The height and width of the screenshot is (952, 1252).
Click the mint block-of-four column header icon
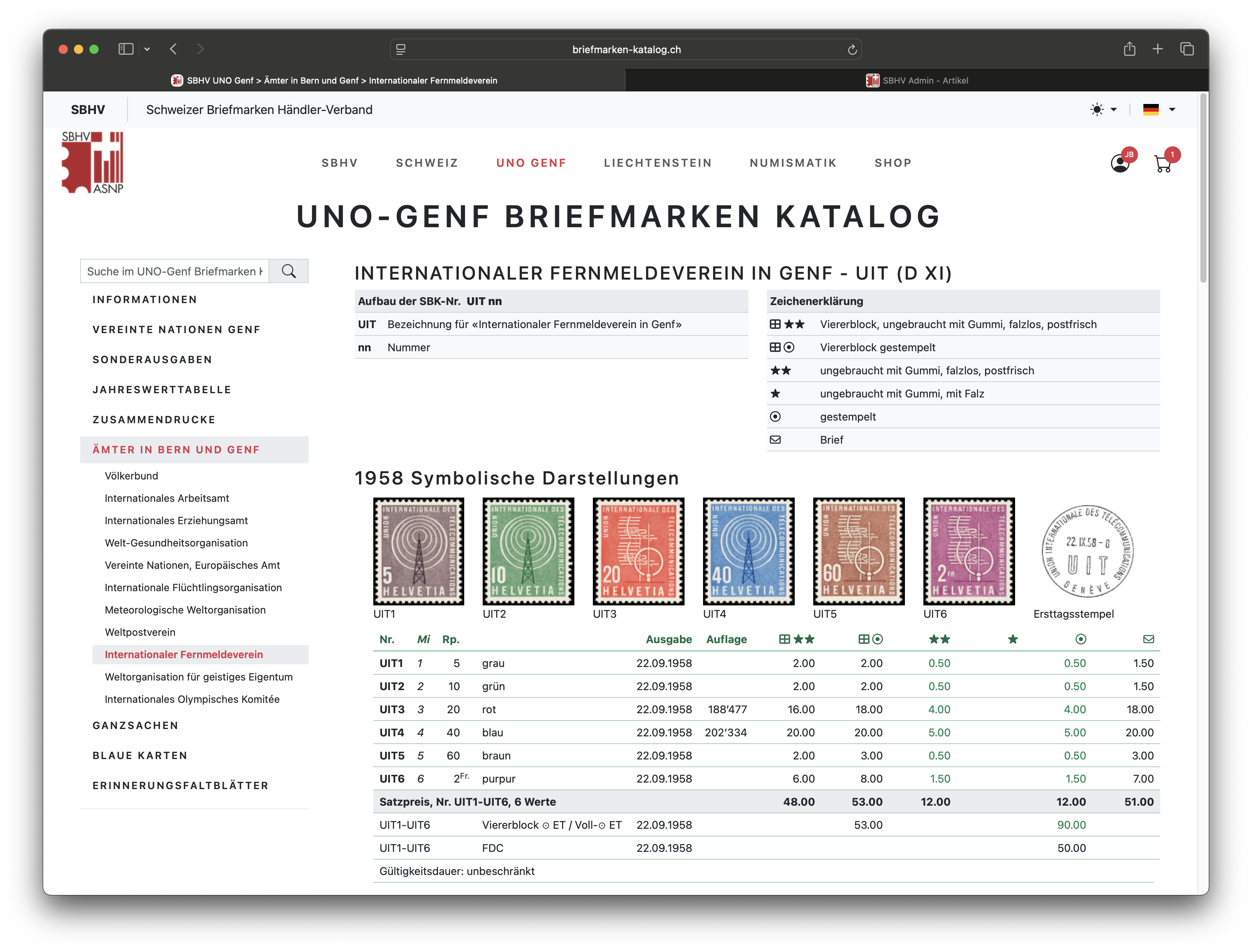point(796,639)
